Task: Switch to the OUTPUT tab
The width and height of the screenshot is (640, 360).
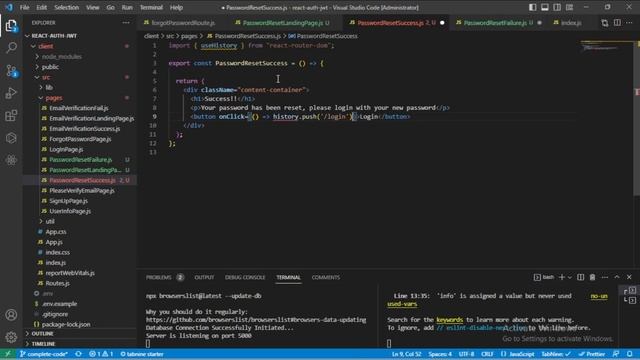Action: 204,277
